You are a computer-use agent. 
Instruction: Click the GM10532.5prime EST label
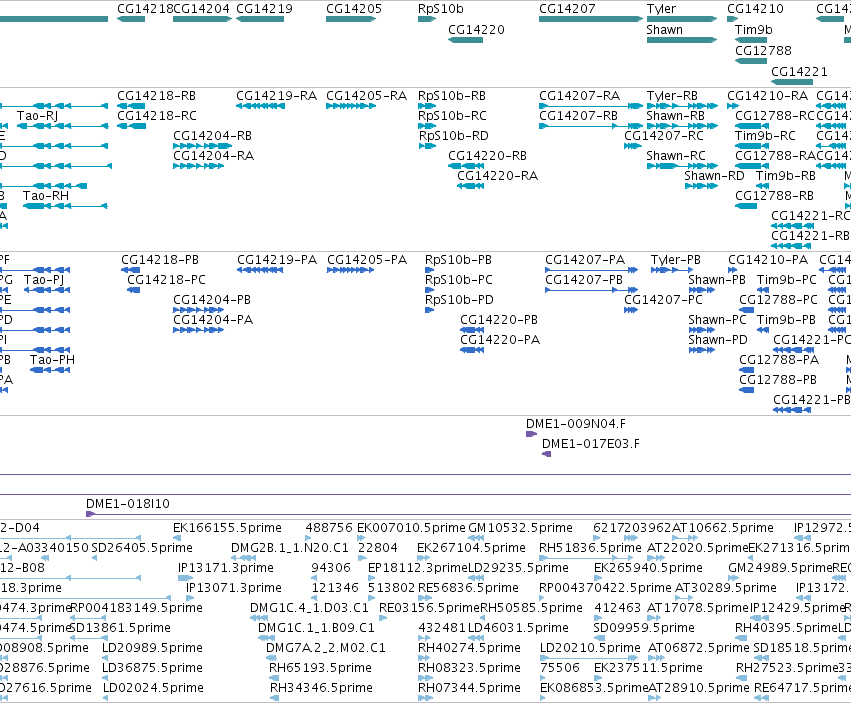click(x=520, y=528)
